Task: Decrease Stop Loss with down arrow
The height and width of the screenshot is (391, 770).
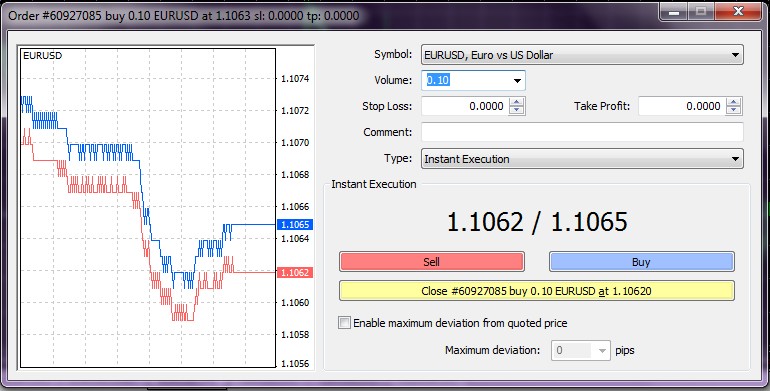Action: (x=517, y=111)
